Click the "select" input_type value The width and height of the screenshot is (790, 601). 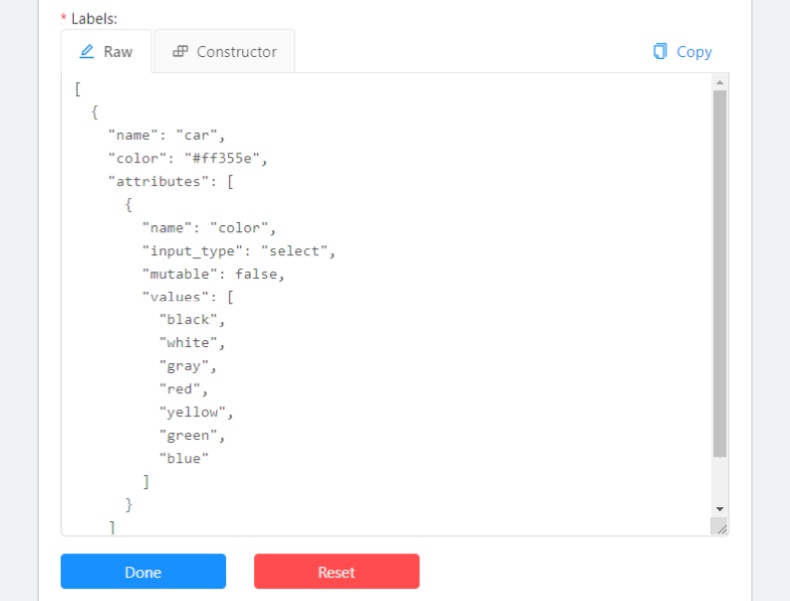[297, 251]
